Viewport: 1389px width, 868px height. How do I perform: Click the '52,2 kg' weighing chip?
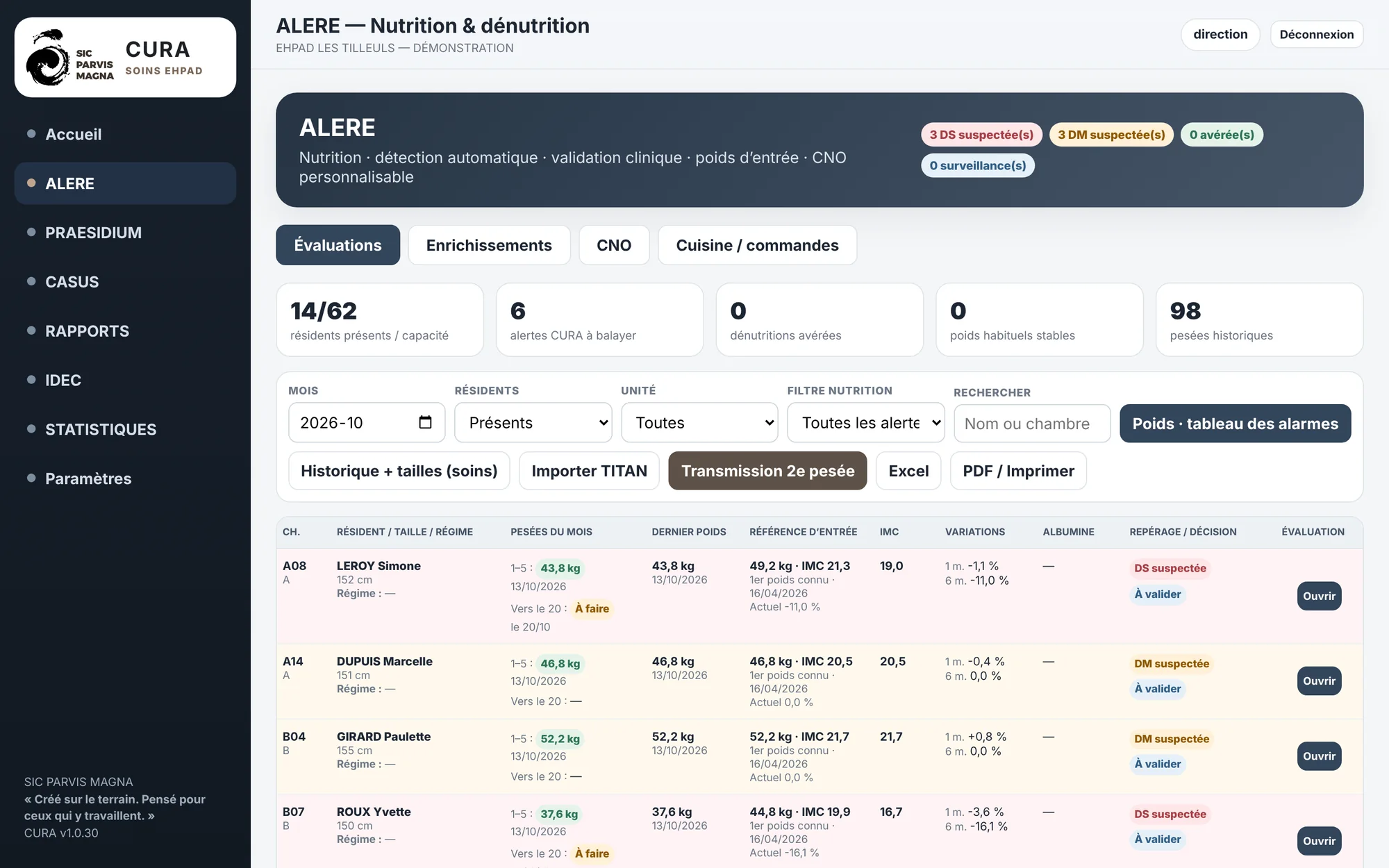point(560,740)
